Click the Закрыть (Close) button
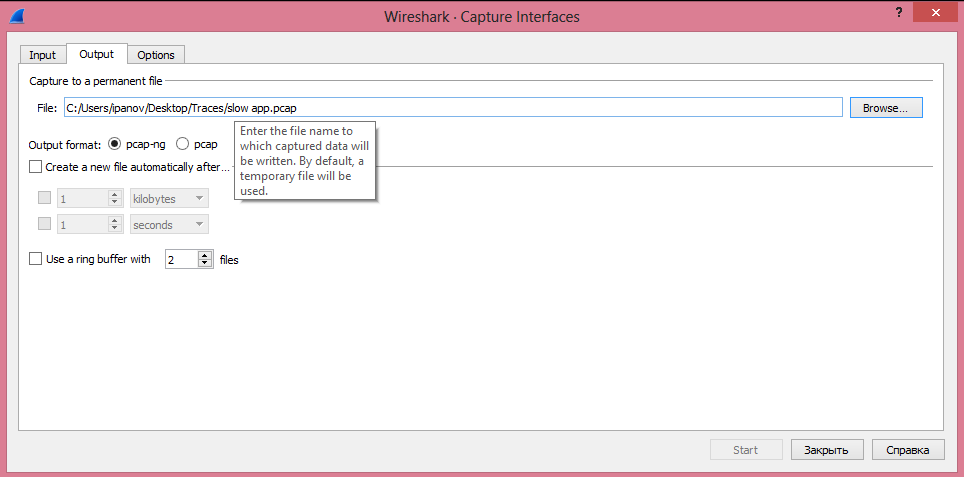This screenshot has width=964, height=477. 826,450
